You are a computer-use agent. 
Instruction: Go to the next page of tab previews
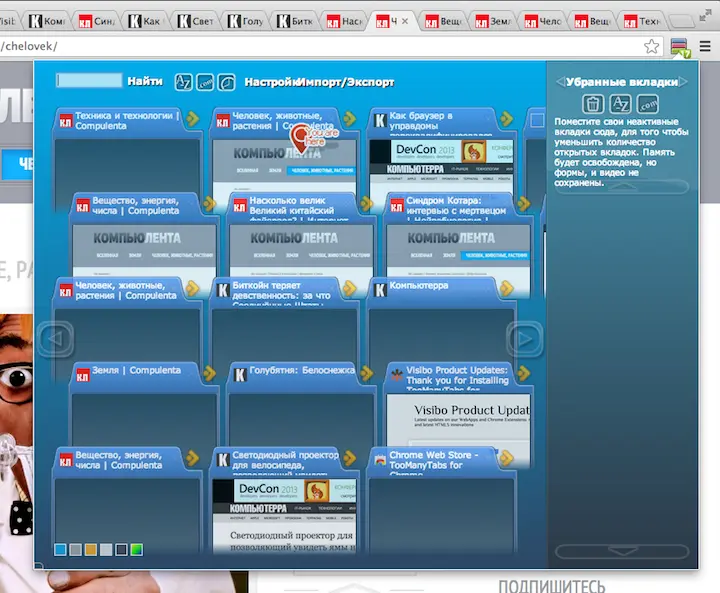[525, 339]
